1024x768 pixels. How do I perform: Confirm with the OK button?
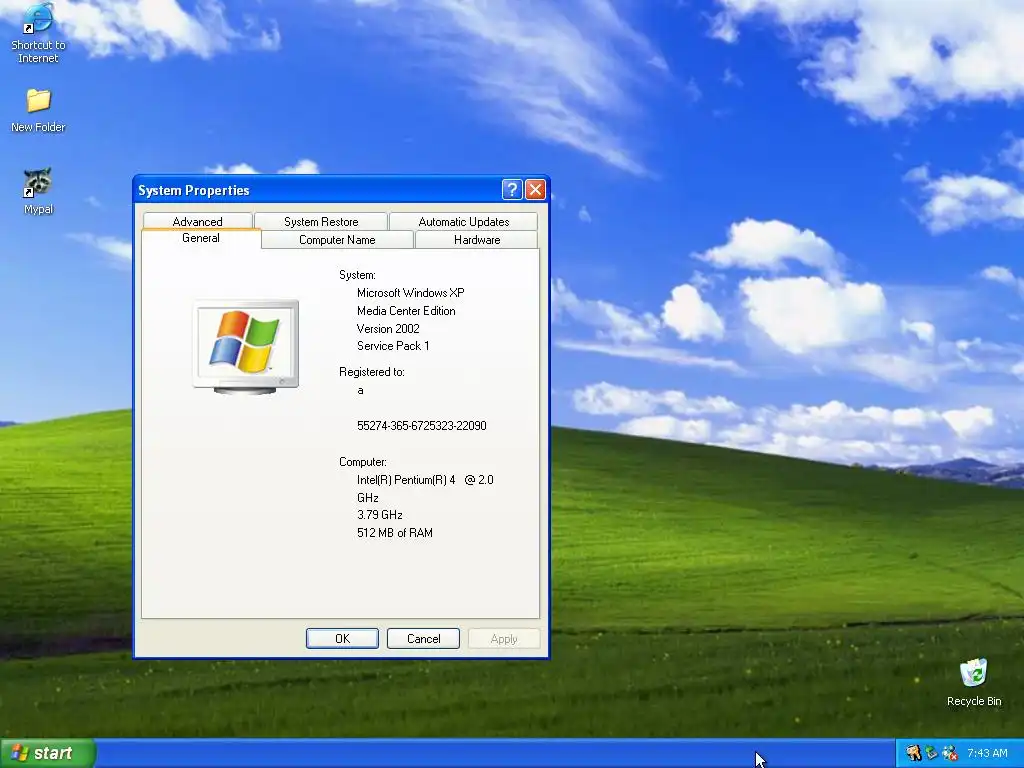pos(342,639)
